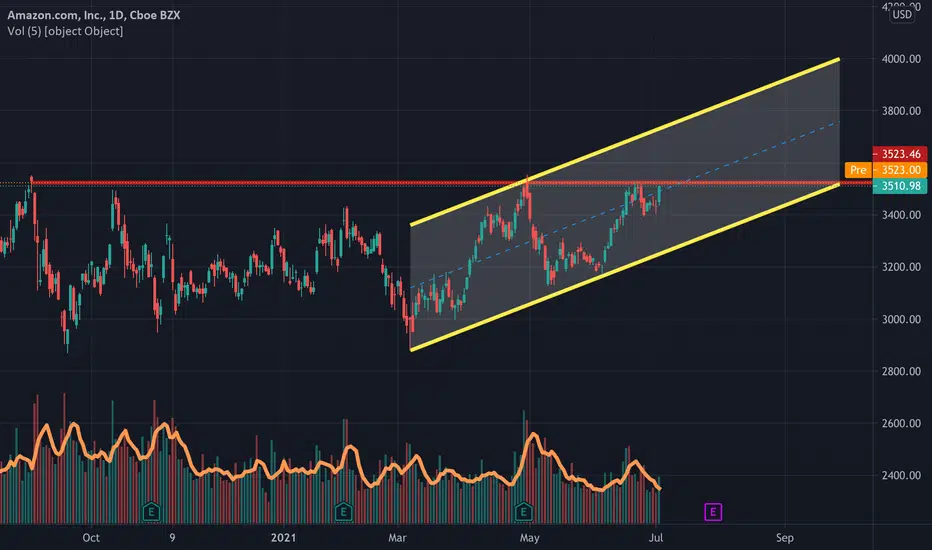This screenshot has height=550, width=932.
Task: Click the 2800.00 price axis label
Action: [x=901, y=371]
